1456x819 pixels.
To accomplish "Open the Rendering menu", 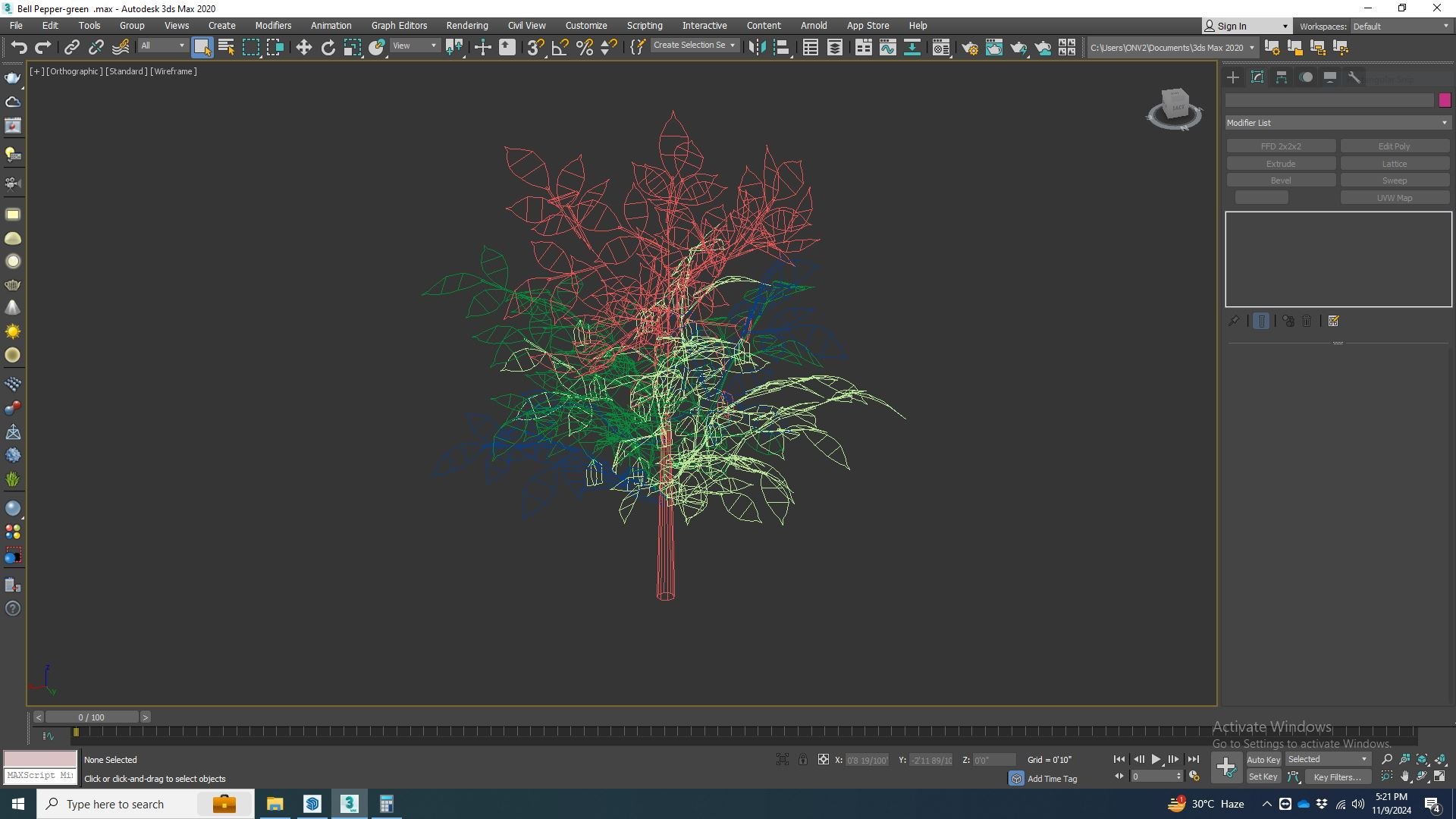I will pyautogui.click(x=466, y=25).
